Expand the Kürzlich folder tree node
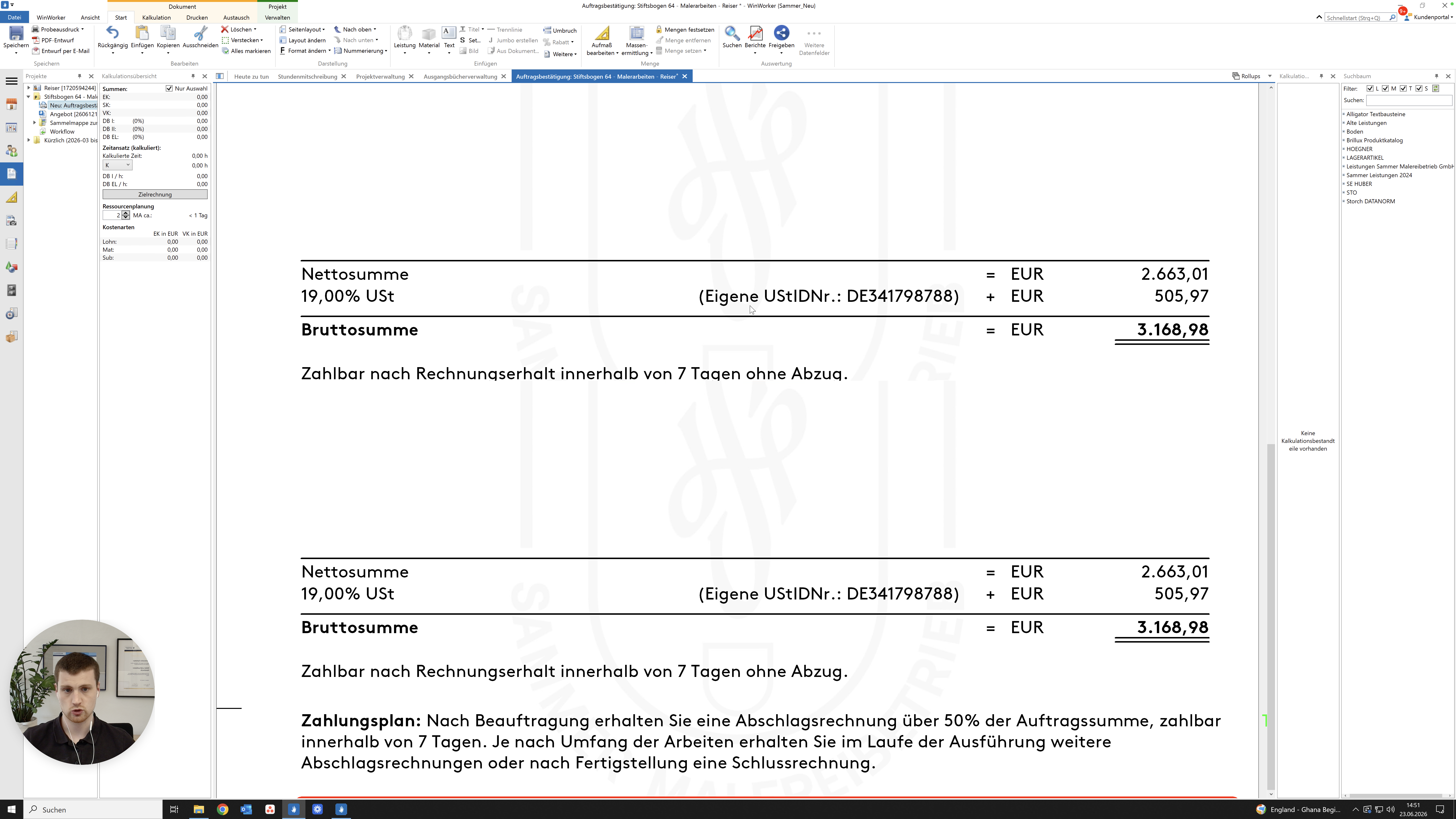Image resolution: width=1456 pixels, height=819 pixels. [x=29, y=140]
